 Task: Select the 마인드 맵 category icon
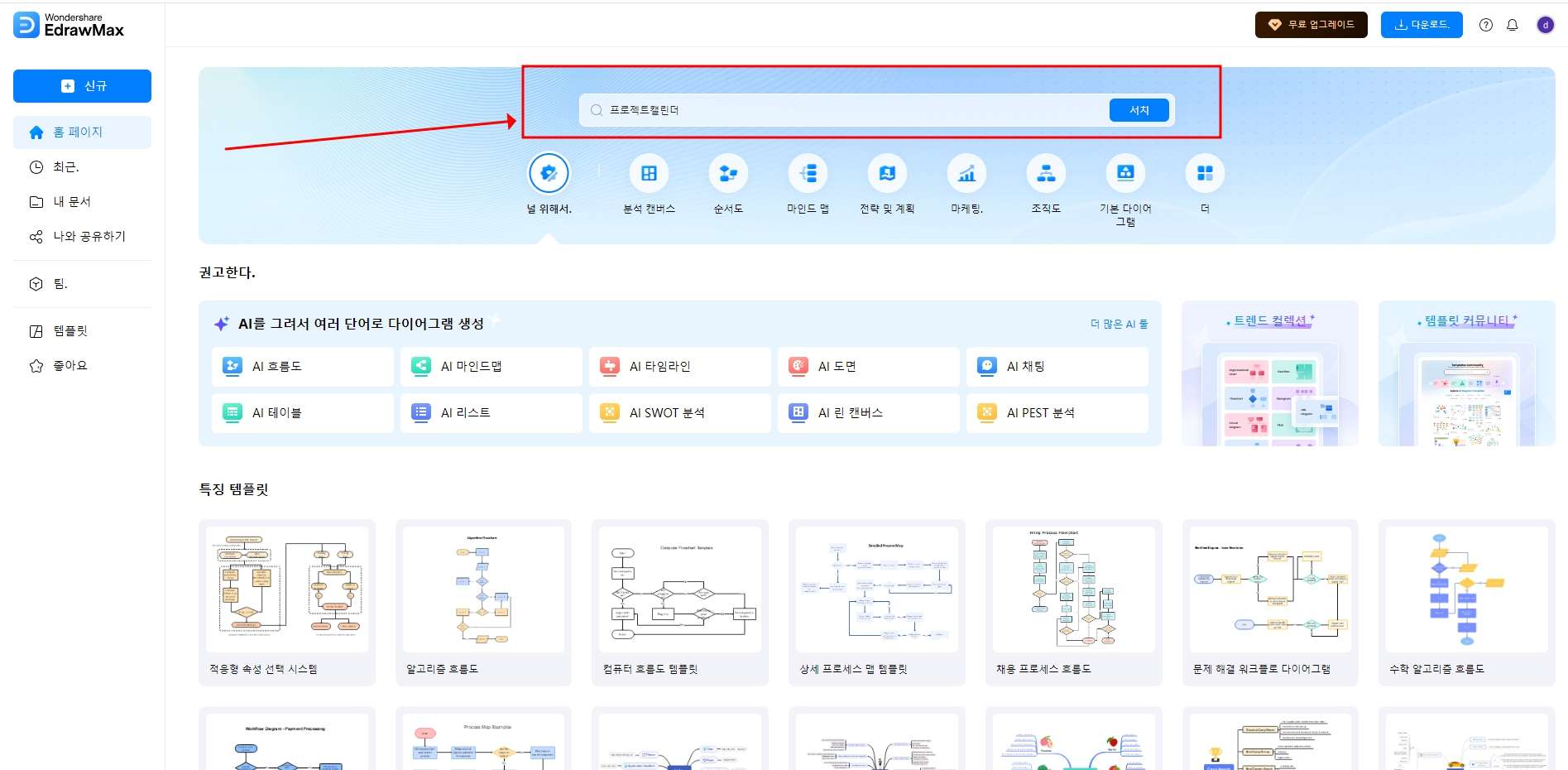[x=808, y=173]
